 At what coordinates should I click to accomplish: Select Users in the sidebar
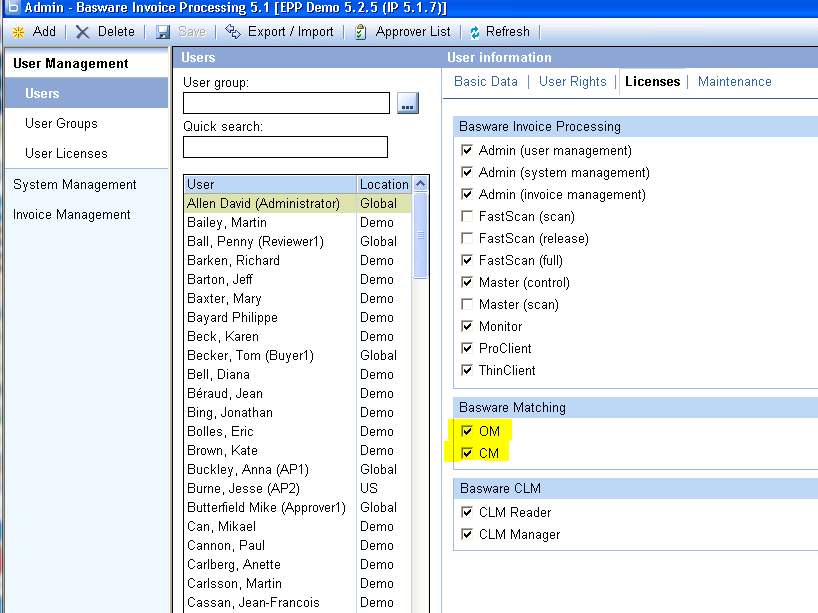point(87,93)
